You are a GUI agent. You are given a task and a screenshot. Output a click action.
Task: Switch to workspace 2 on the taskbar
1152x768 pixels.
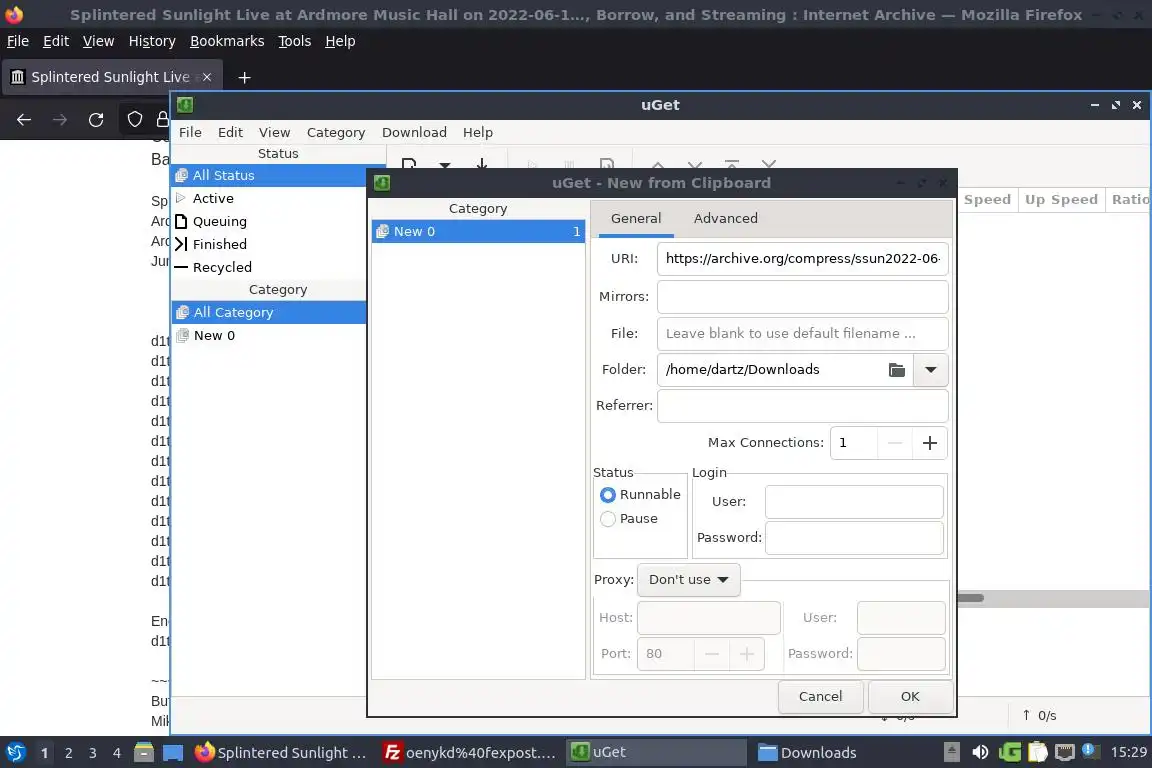[68, 753]
